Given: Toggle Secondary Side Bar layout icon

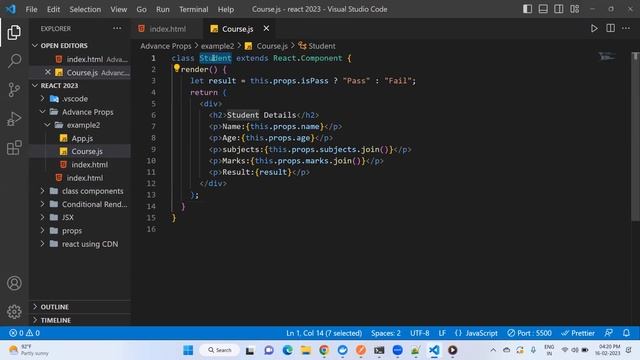Looking at the screenshot, I should [x=559, y=9].
